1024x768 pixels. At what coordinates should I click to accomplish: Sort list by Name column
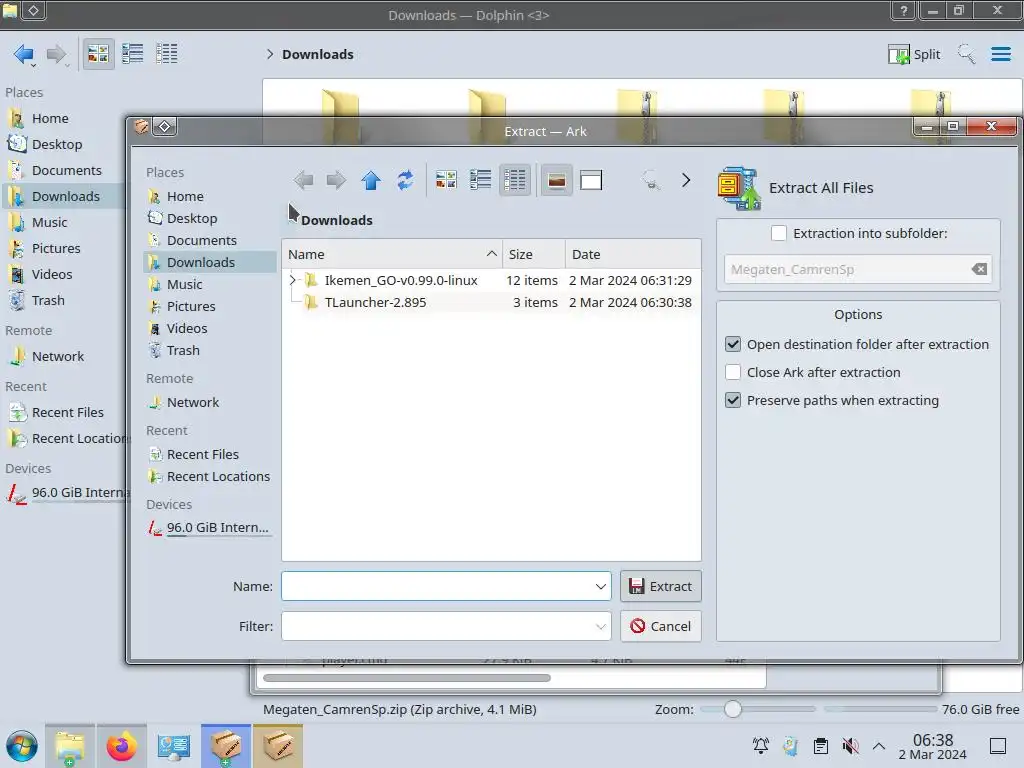point(392,254)
